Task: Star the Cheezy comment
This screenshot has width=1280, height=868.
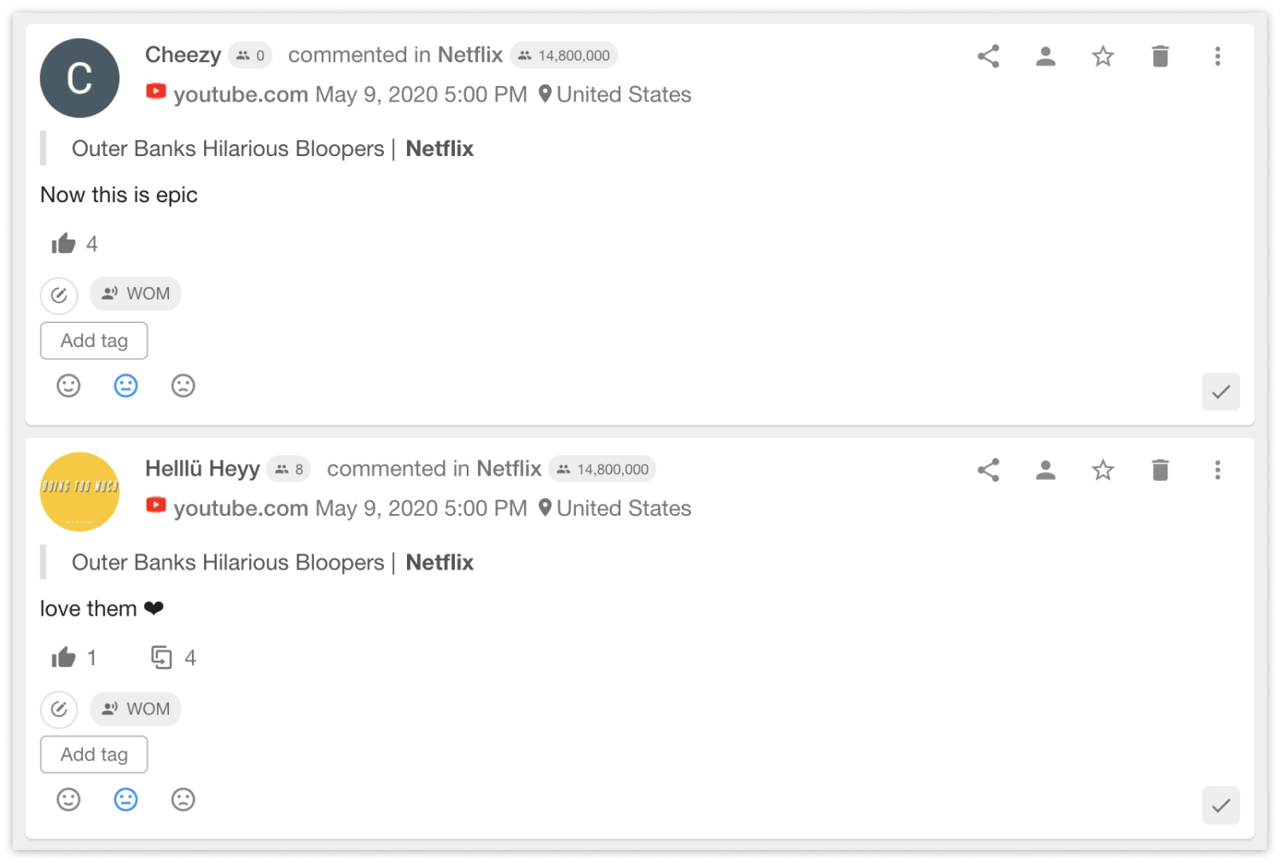Action: [1103, 57]
